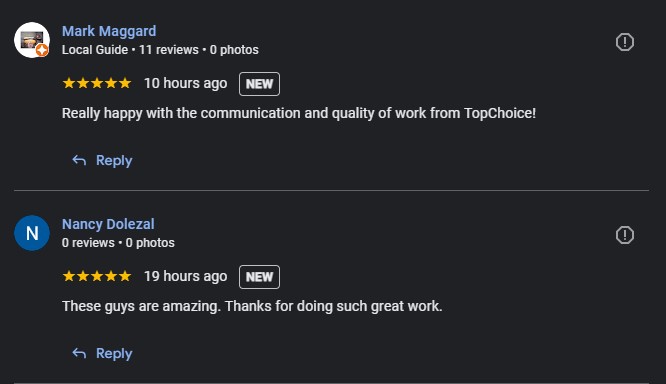Click the NEW badge next to 10 hours ago

259,84
